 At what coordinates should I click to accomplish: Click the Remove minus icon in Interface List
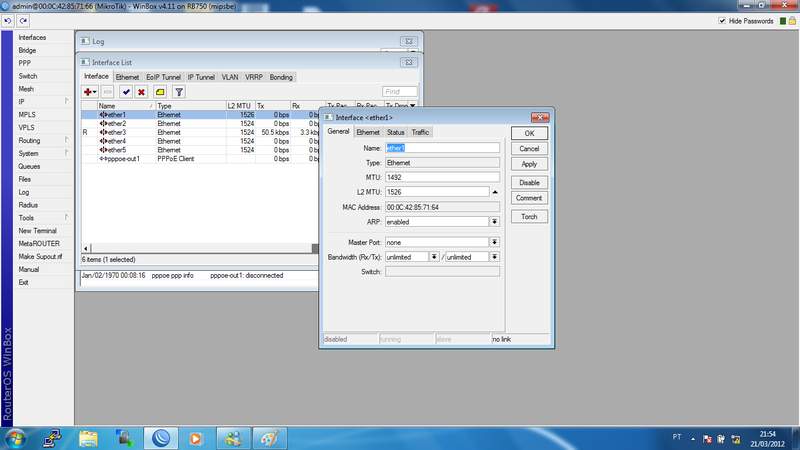coord(107,92)
